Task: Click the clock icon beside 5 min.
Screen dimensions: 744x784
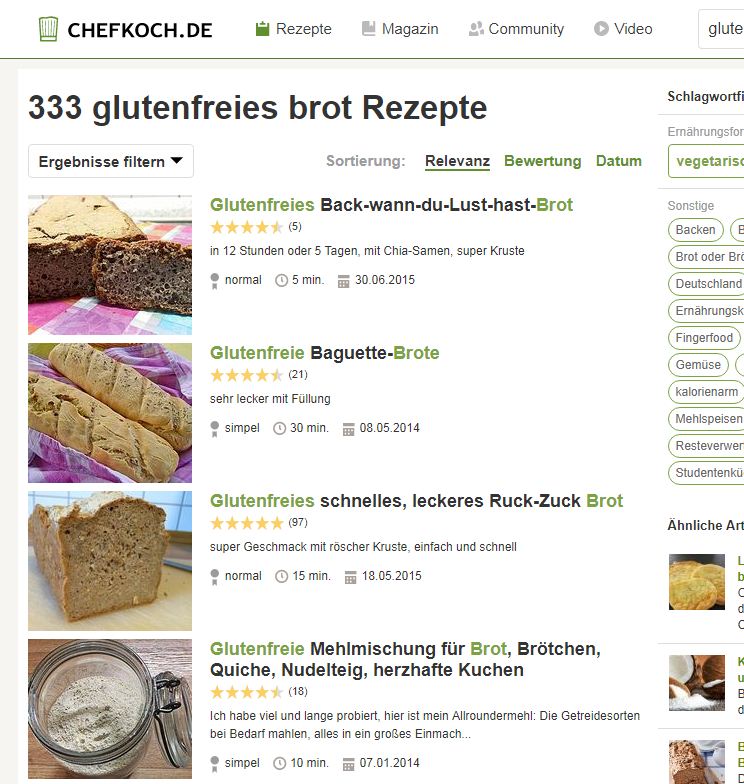Action: pos(282,280)
